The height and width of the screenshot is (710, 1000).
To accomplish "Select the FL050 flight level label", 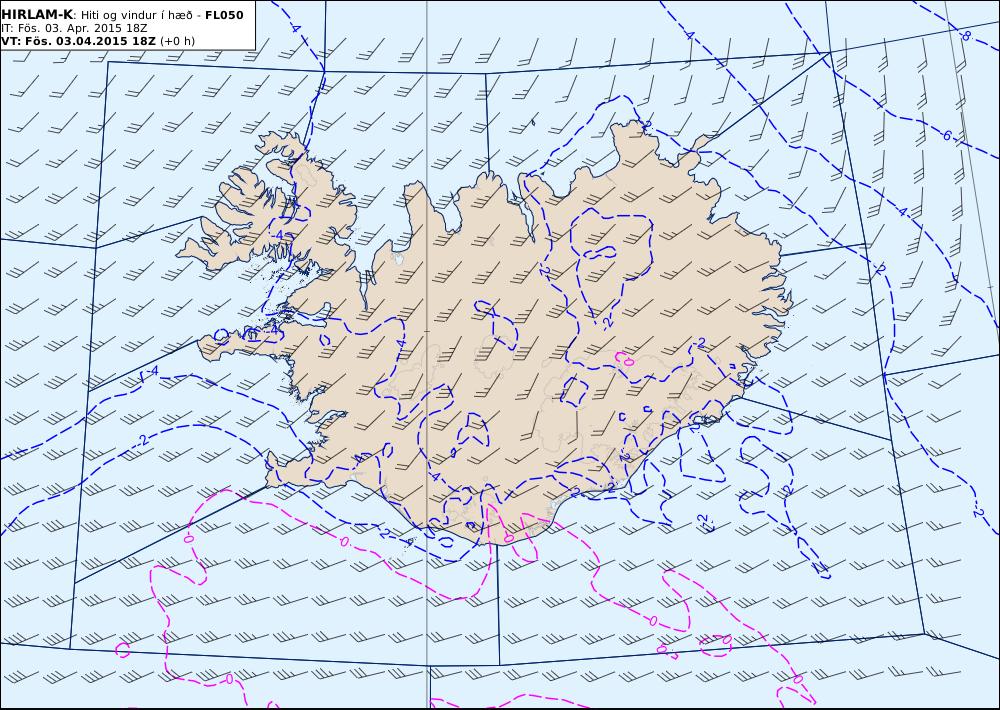I will 224,15.
